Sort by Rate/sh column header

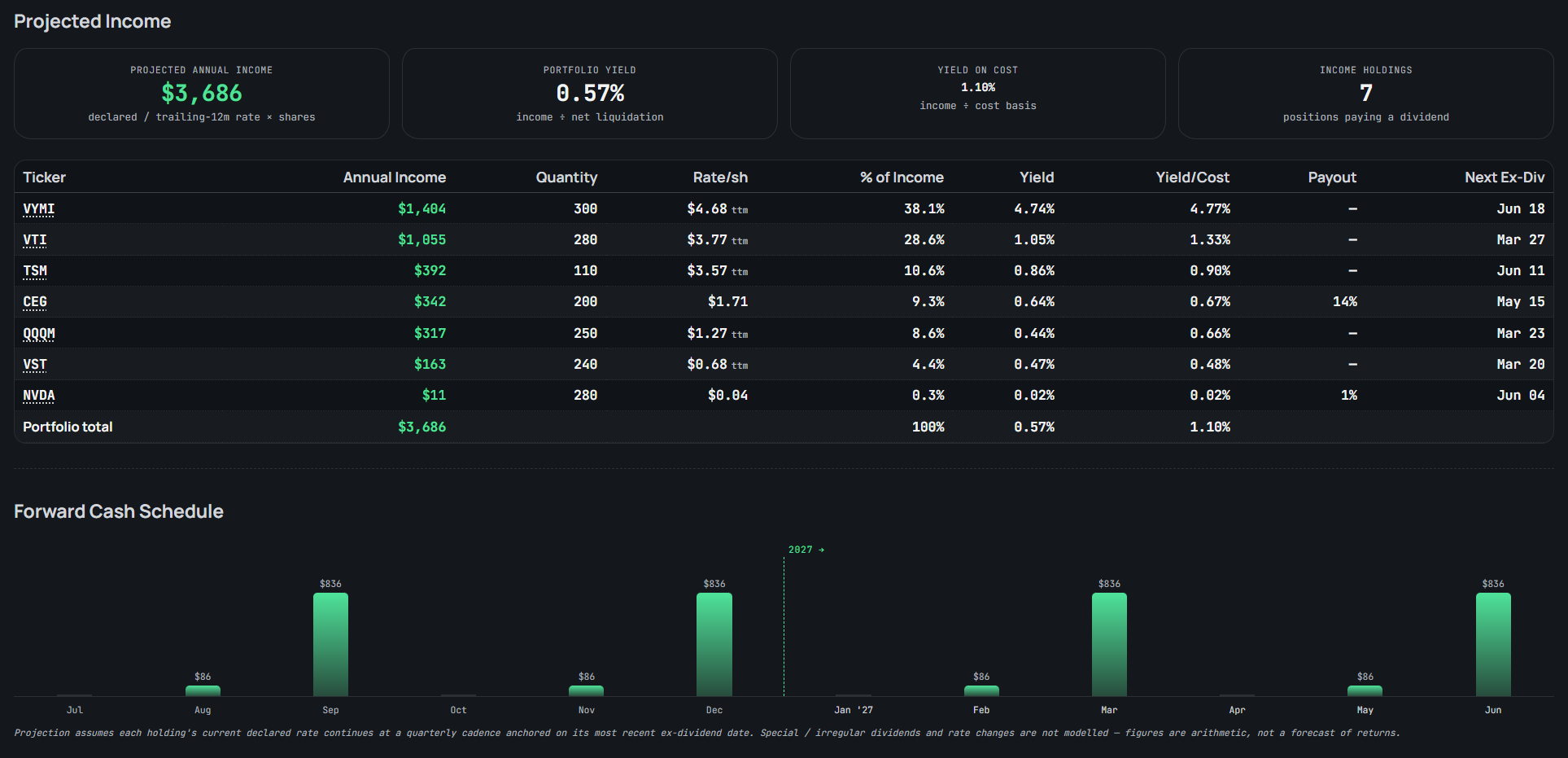720,177
